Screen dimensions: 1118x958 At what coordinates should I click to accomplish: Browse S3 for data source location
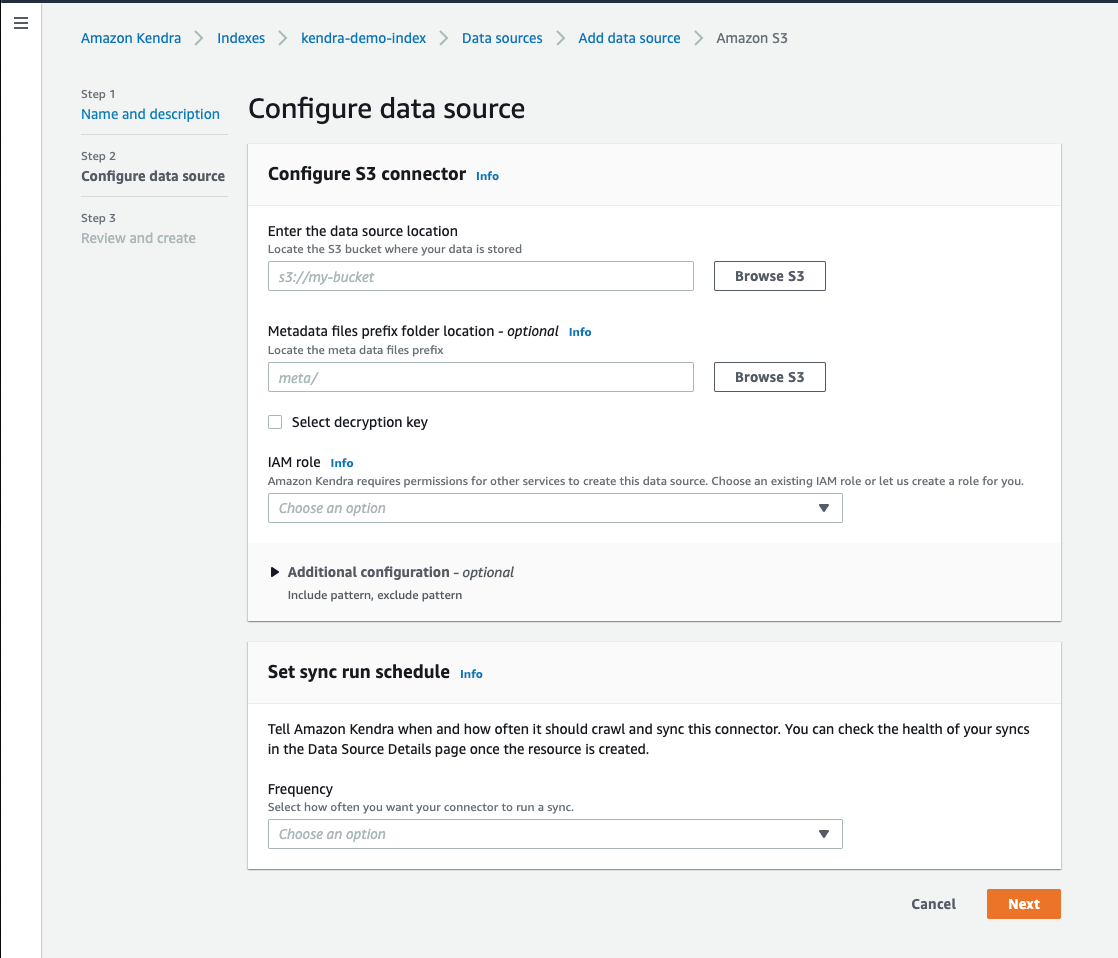click(769, 277)
